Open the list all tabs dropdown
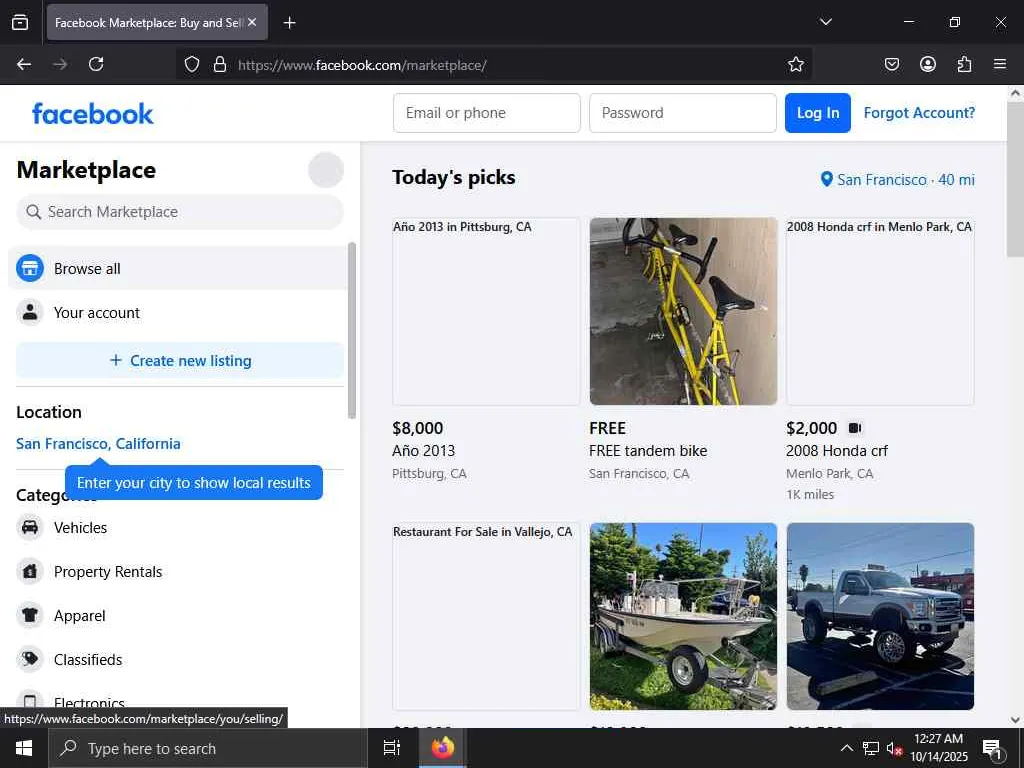 pos(825,22)
